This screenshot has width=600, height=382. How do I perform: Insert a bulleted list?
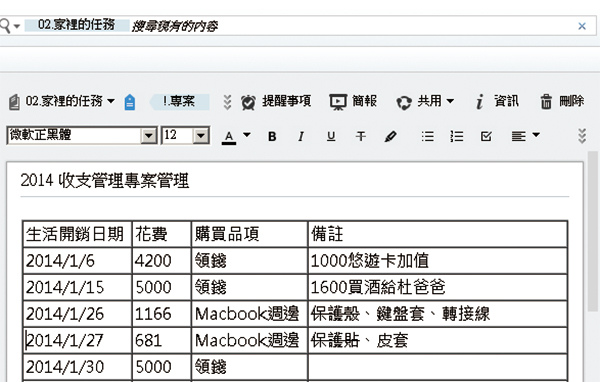tap(427, 136)
